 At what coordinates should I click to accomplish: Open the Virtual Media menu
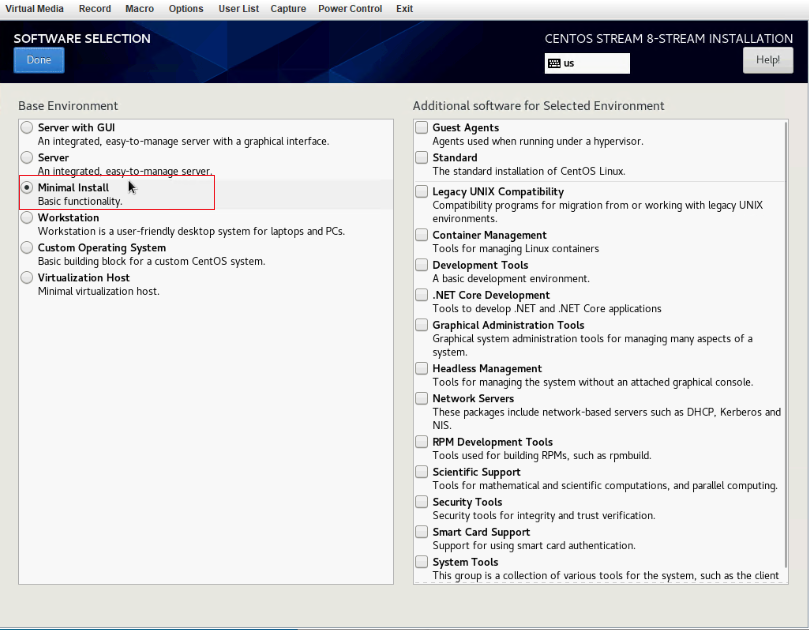35,9
